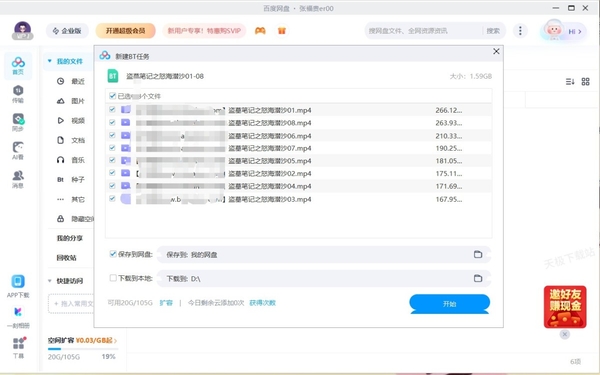The image size is (600, 375).
Task: Click the Hi mascot avatar at top right
Action: [554, 30]
